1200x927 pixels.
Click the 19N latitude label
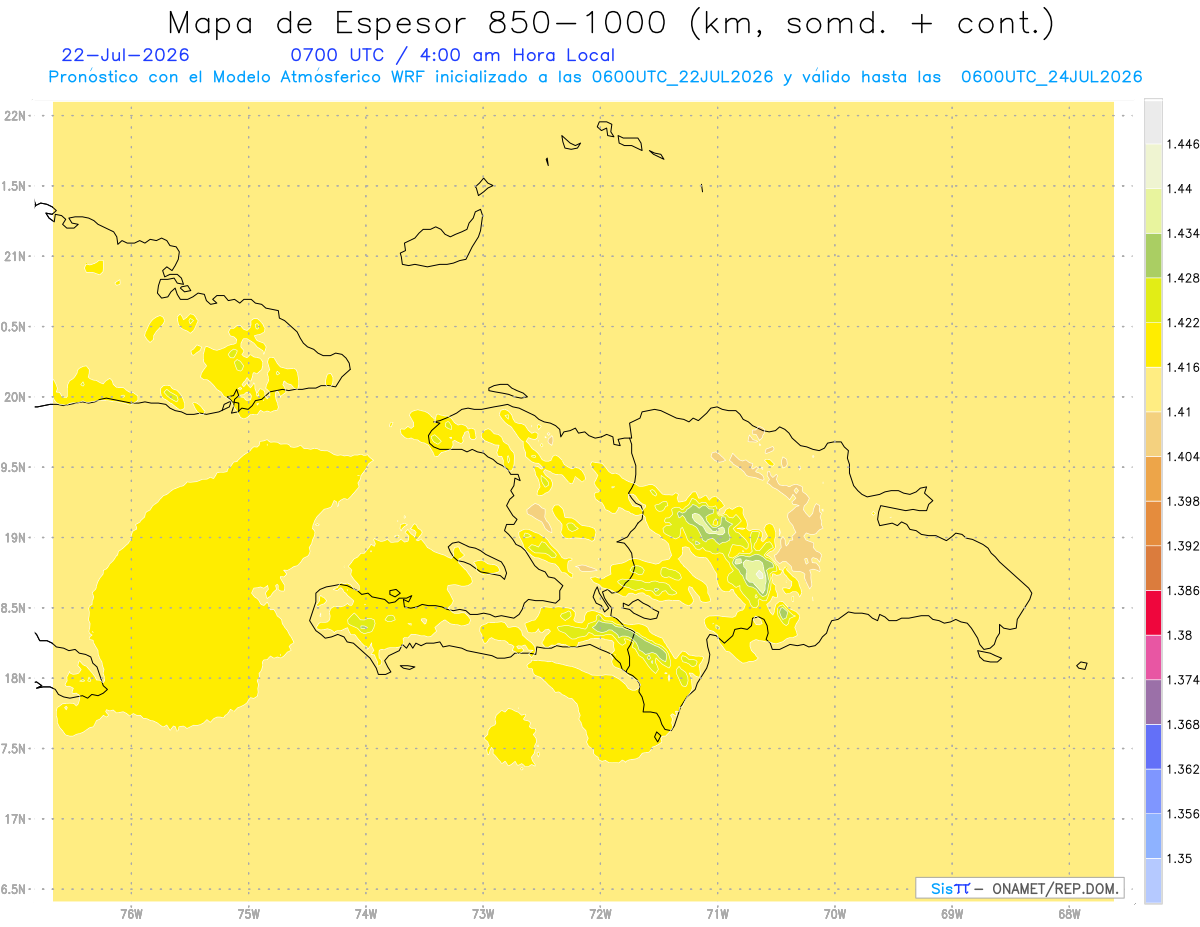pos(15,538)
